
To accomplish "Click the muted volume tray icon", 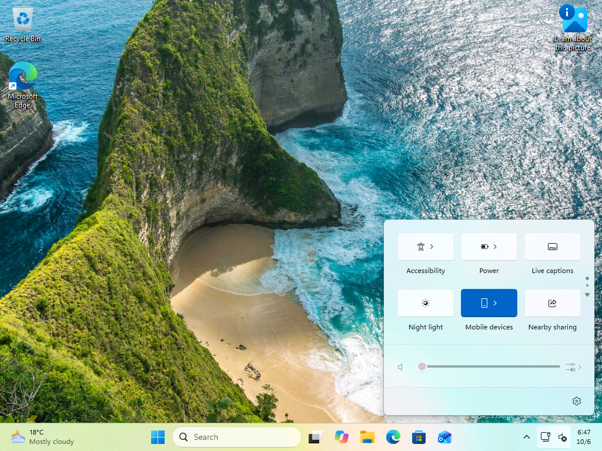I will [562, 437].
